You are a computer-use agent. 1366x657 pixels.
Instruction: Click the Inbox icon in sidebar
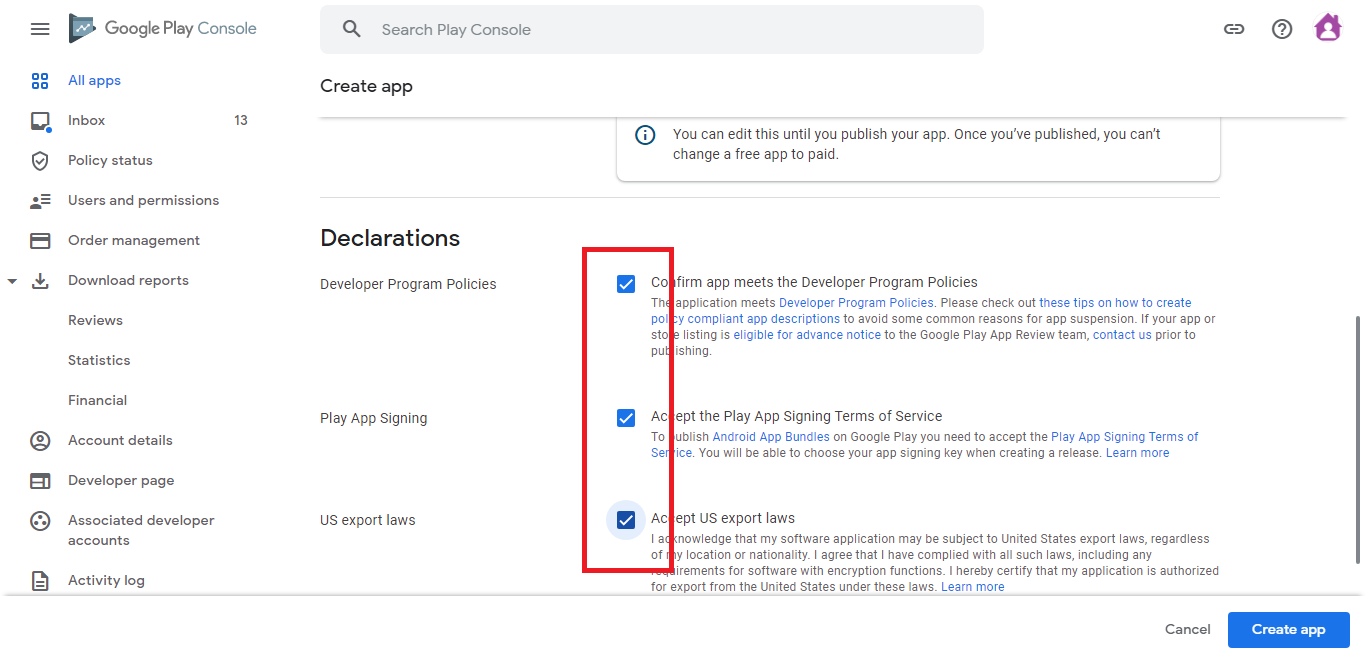click(x=40, y=121)
